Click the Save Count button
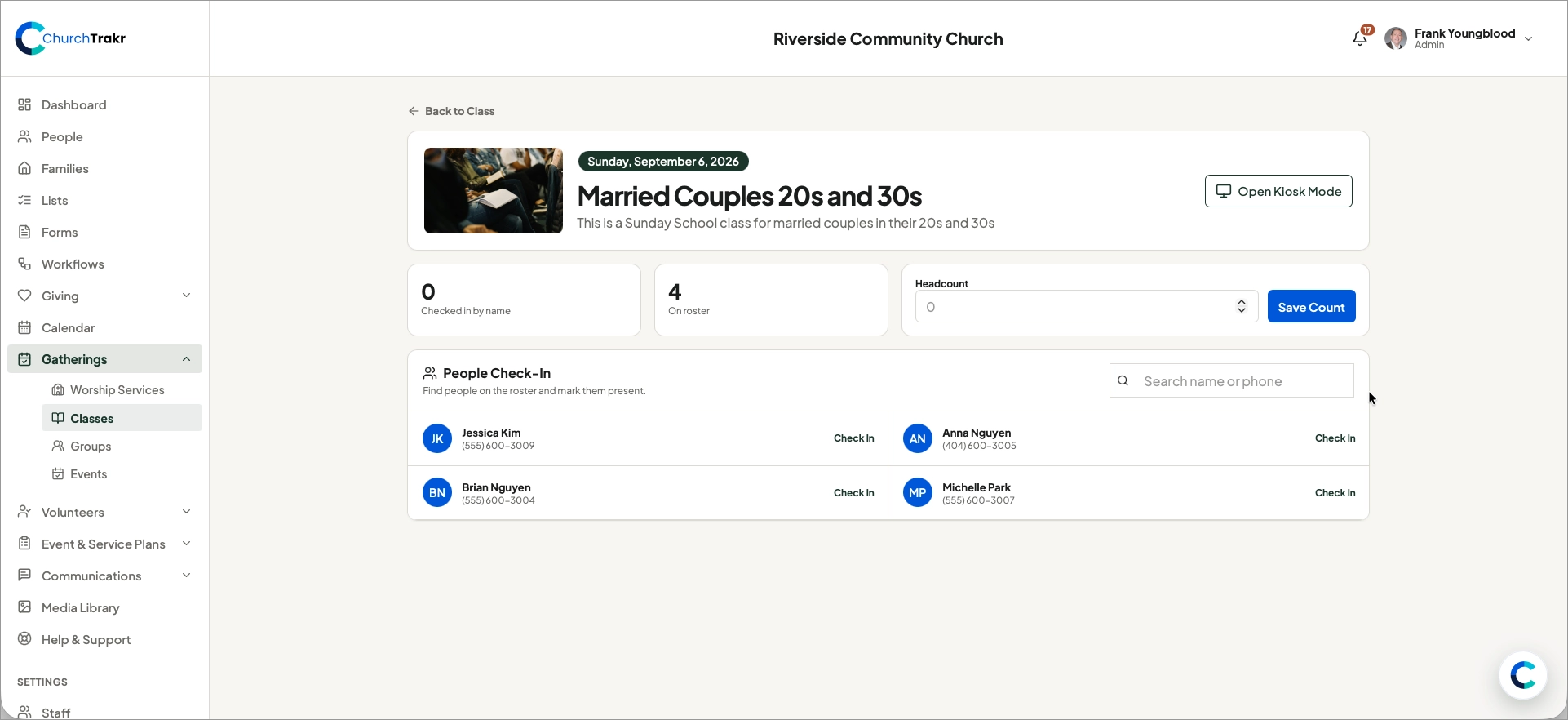This screenshot has width=1568, height=720. pyautogui.click(x=1311, y=307)
